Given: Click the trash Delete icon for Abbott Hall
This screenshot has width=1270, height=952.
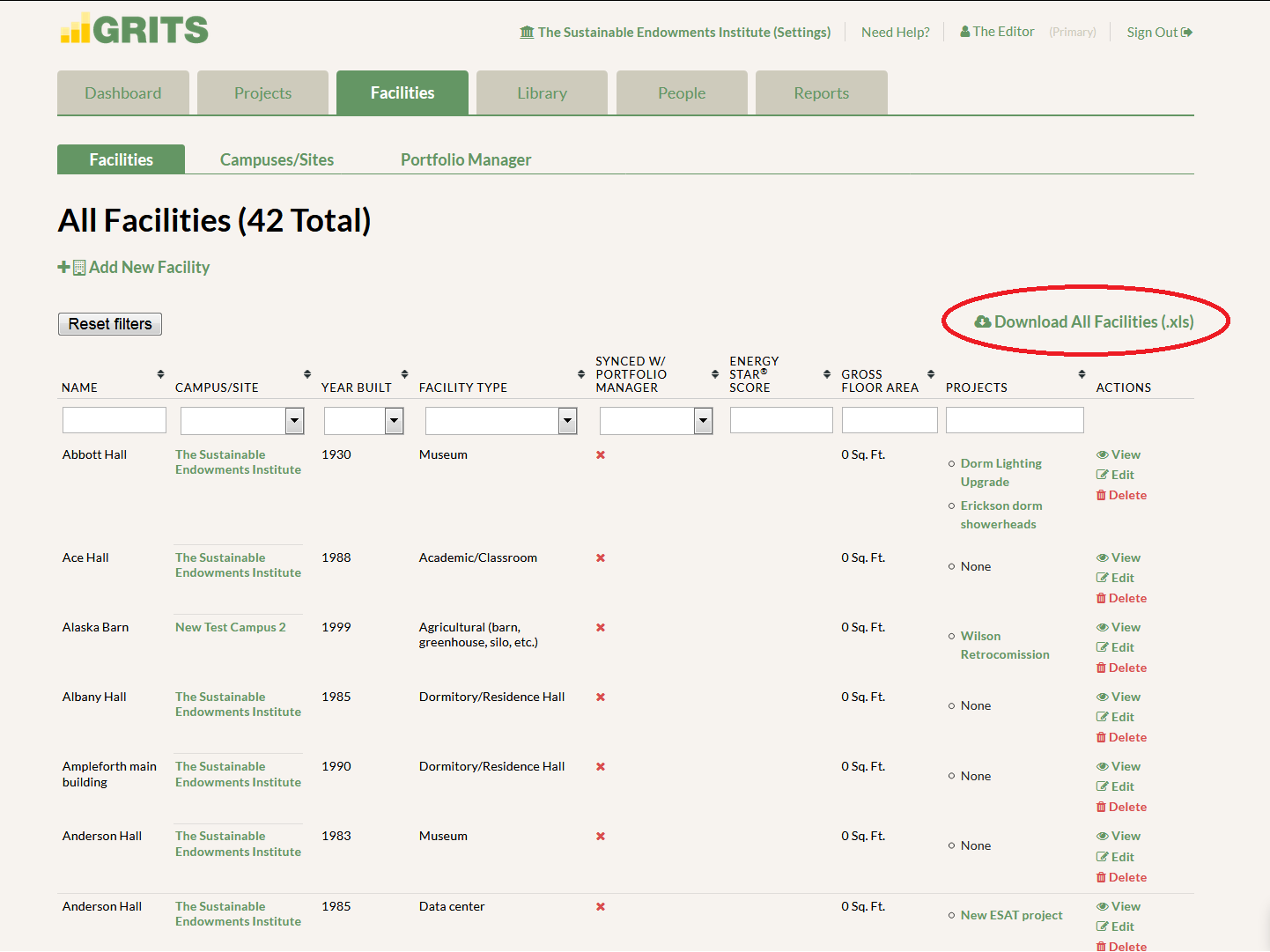Looking at the screenshot, I should point(1101,495).
